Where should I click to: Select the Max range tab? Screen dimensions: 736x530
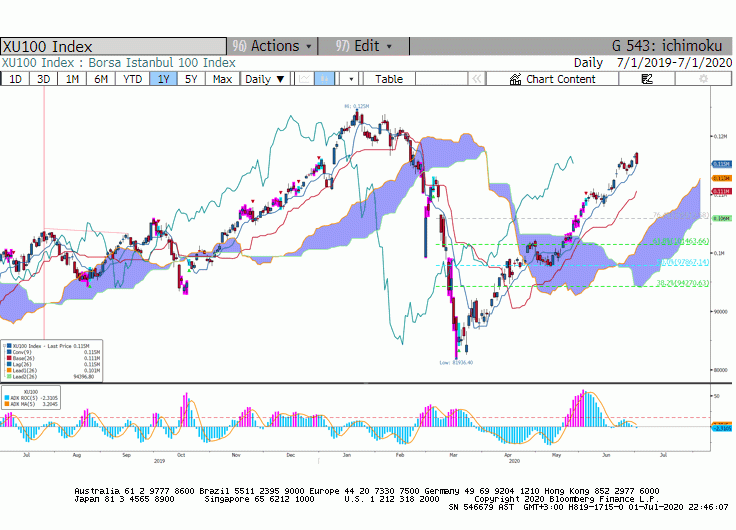222,79
